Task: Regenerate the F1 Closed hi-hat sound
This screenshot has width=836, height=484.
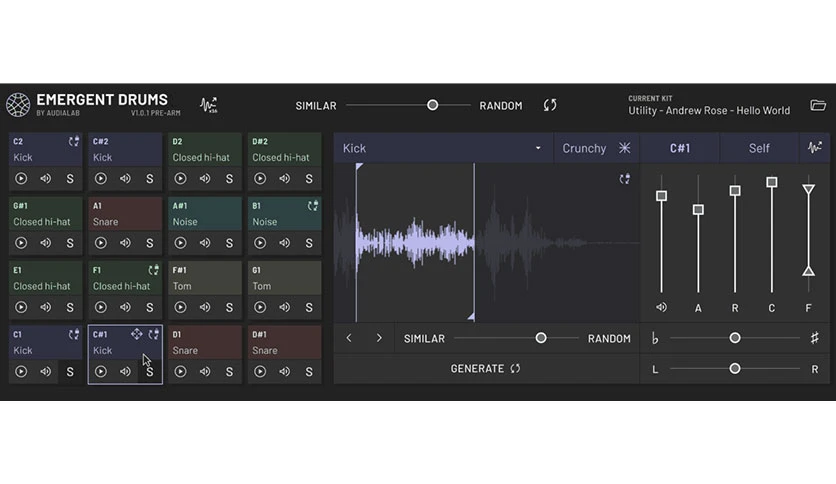Action: (154, 270)
